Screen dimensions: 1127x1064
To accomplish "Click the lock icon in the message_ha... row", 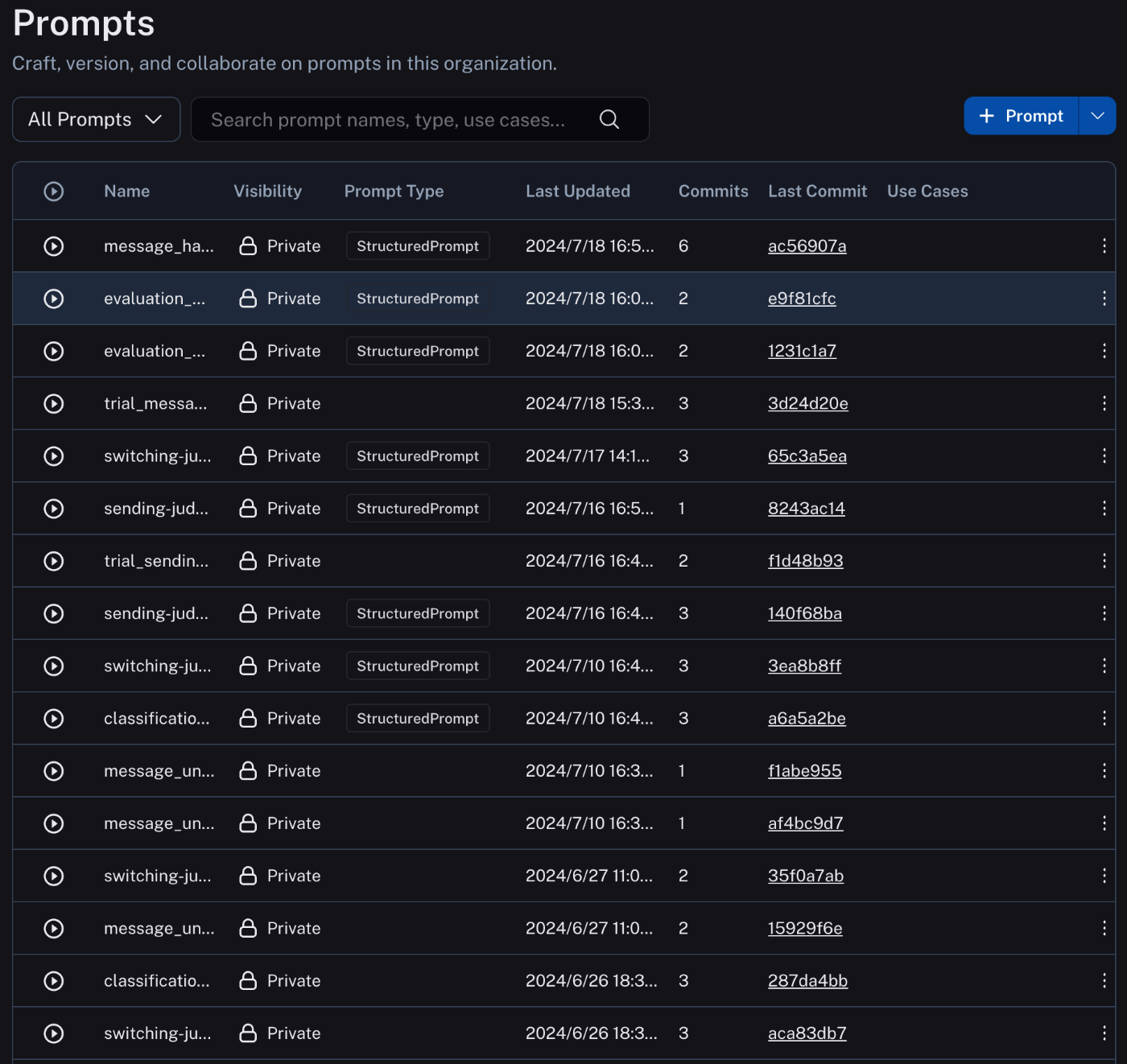I will (x=248, y=246).
